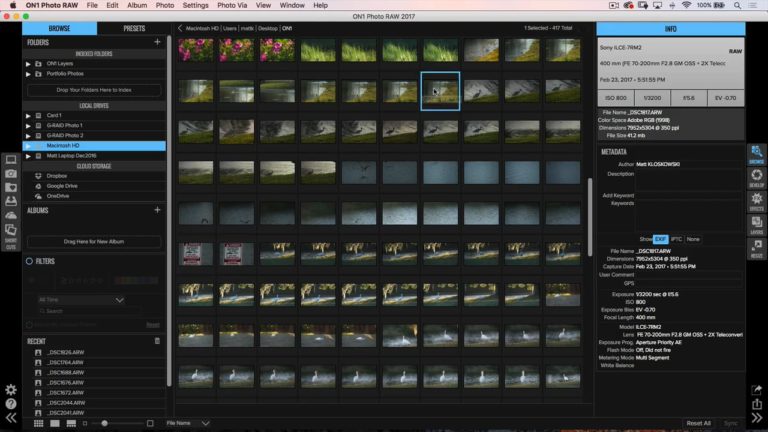Open the File Name sort dropdown
The image size is (768, 432).
coord(188,423)
